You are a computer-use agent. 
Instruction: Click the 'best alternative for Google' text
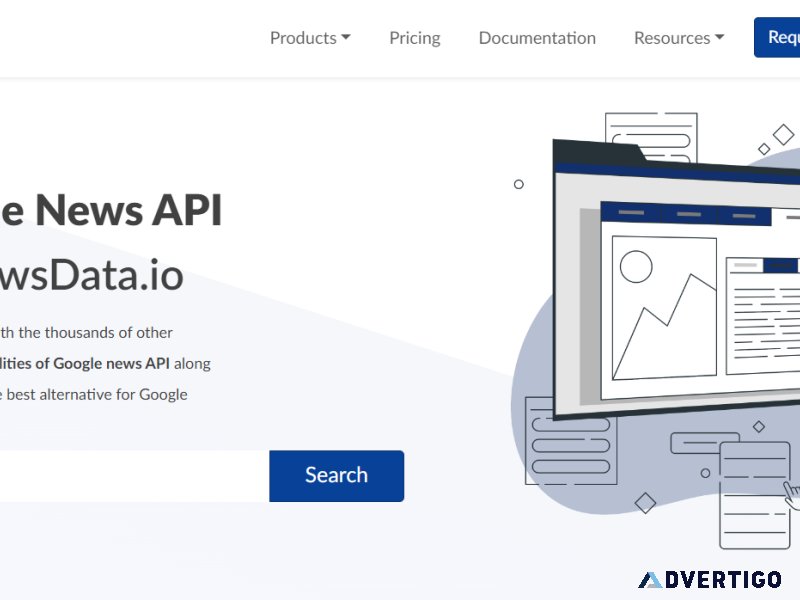point(97,394)
